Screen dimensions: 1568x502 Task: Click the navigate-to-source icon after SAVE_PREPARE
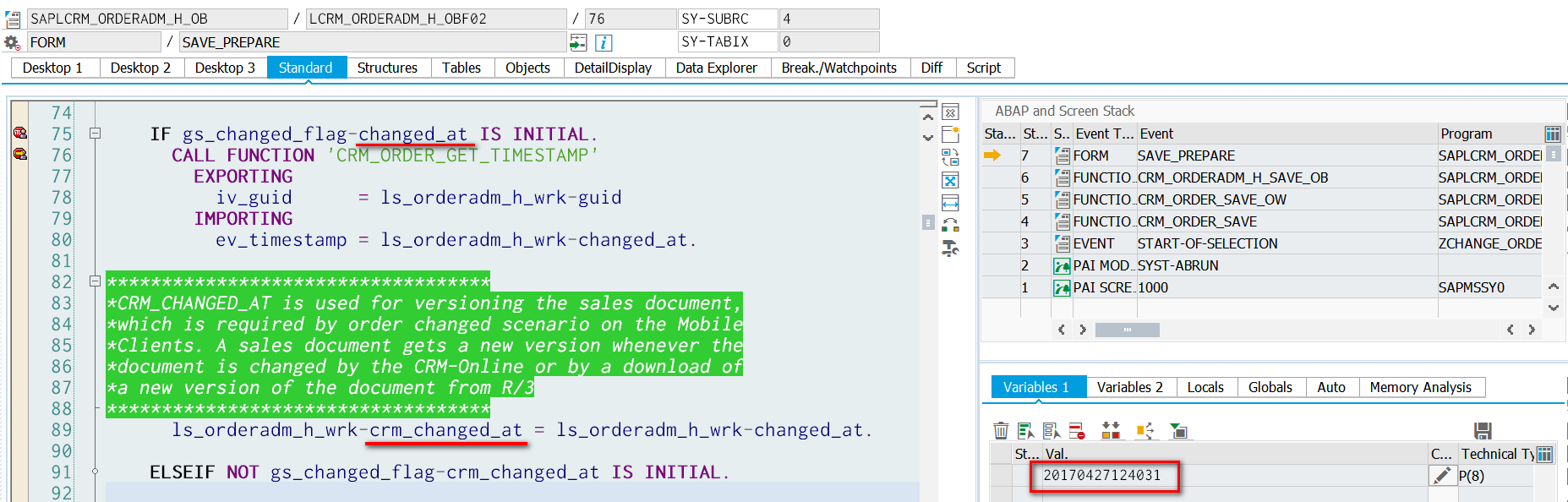[x=578, y=42]
